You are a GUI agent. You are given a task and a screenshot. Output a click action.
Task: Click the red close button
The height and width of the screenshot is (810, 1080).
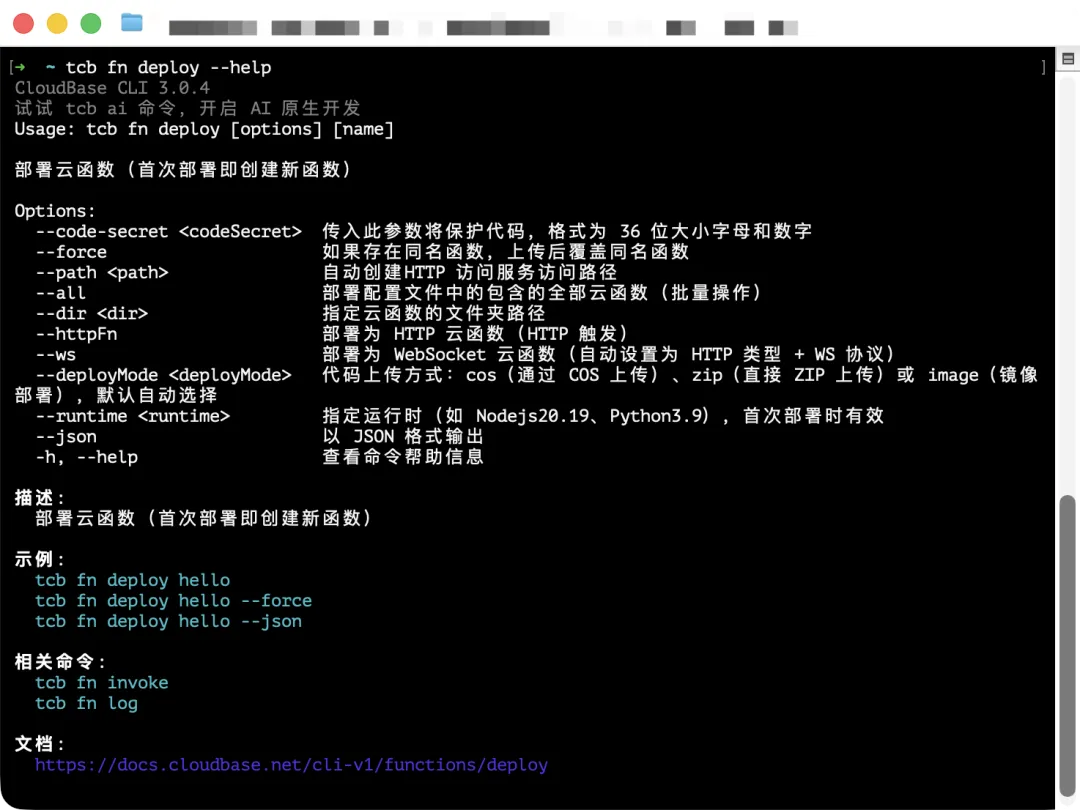pos(23,22)
